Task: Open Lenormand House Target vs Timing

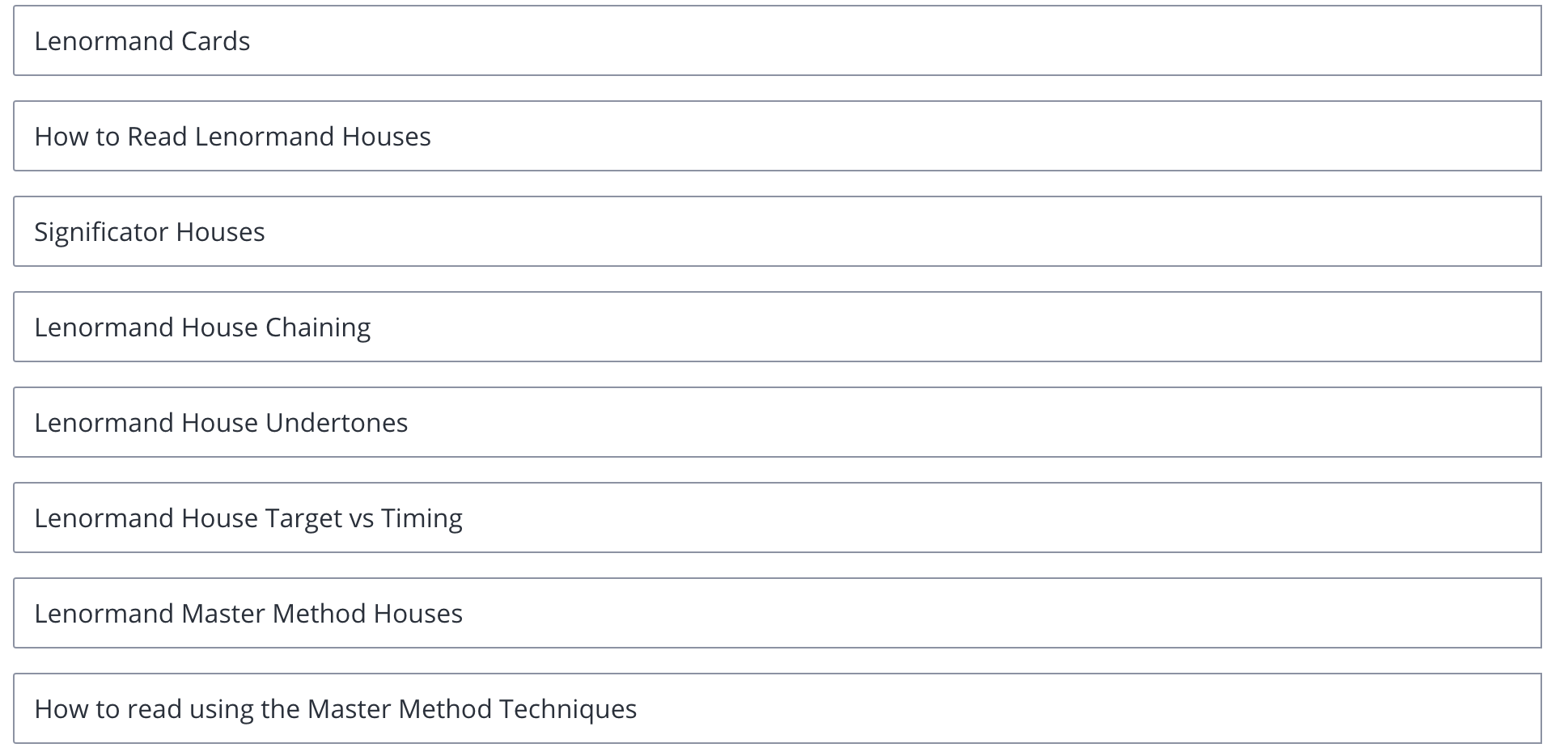Action: click(778, 518)
